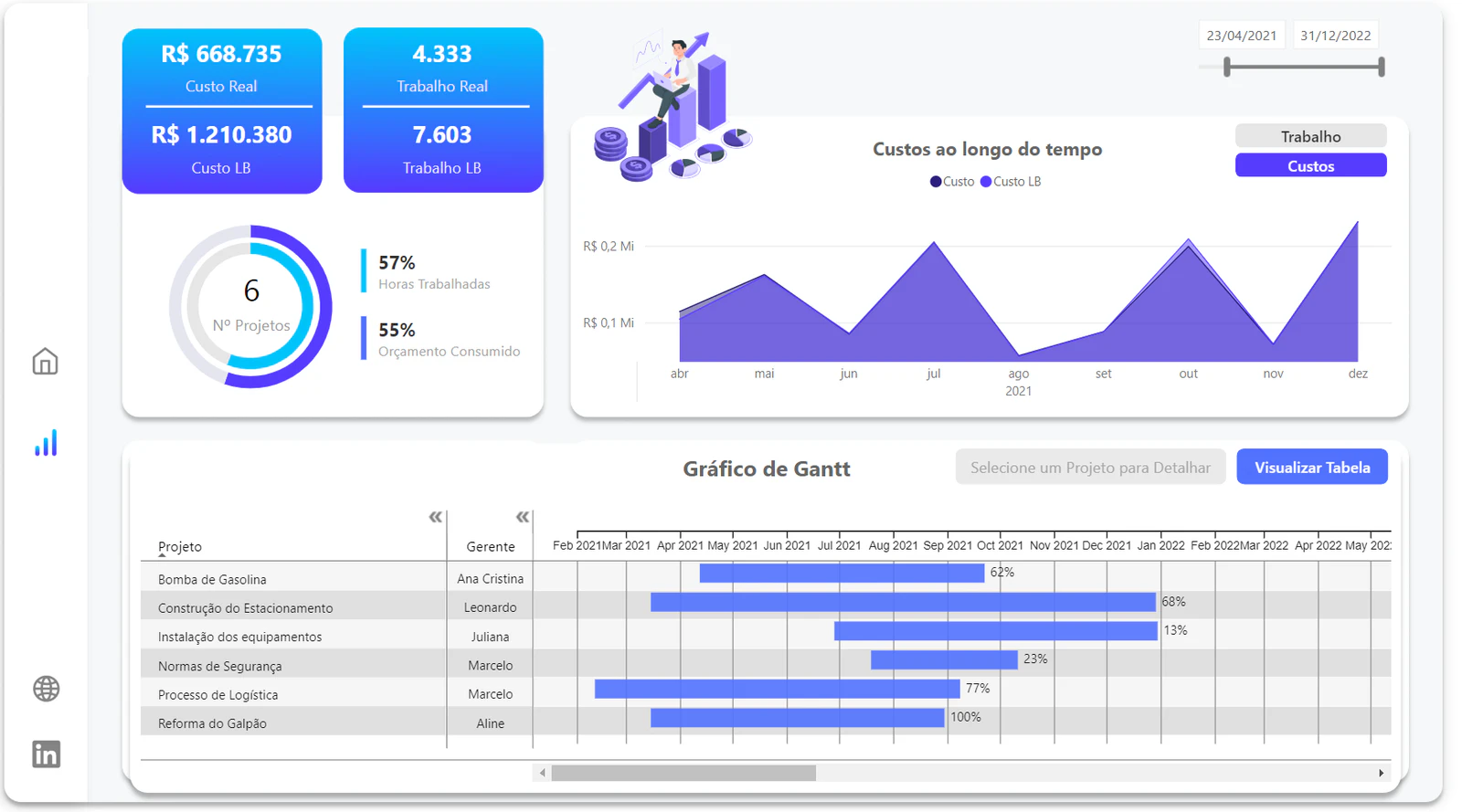This screenshot has height=812, width=1462.
Task: Click the Gantt horizontal scrollbar thumb
Action: (683, 773)
